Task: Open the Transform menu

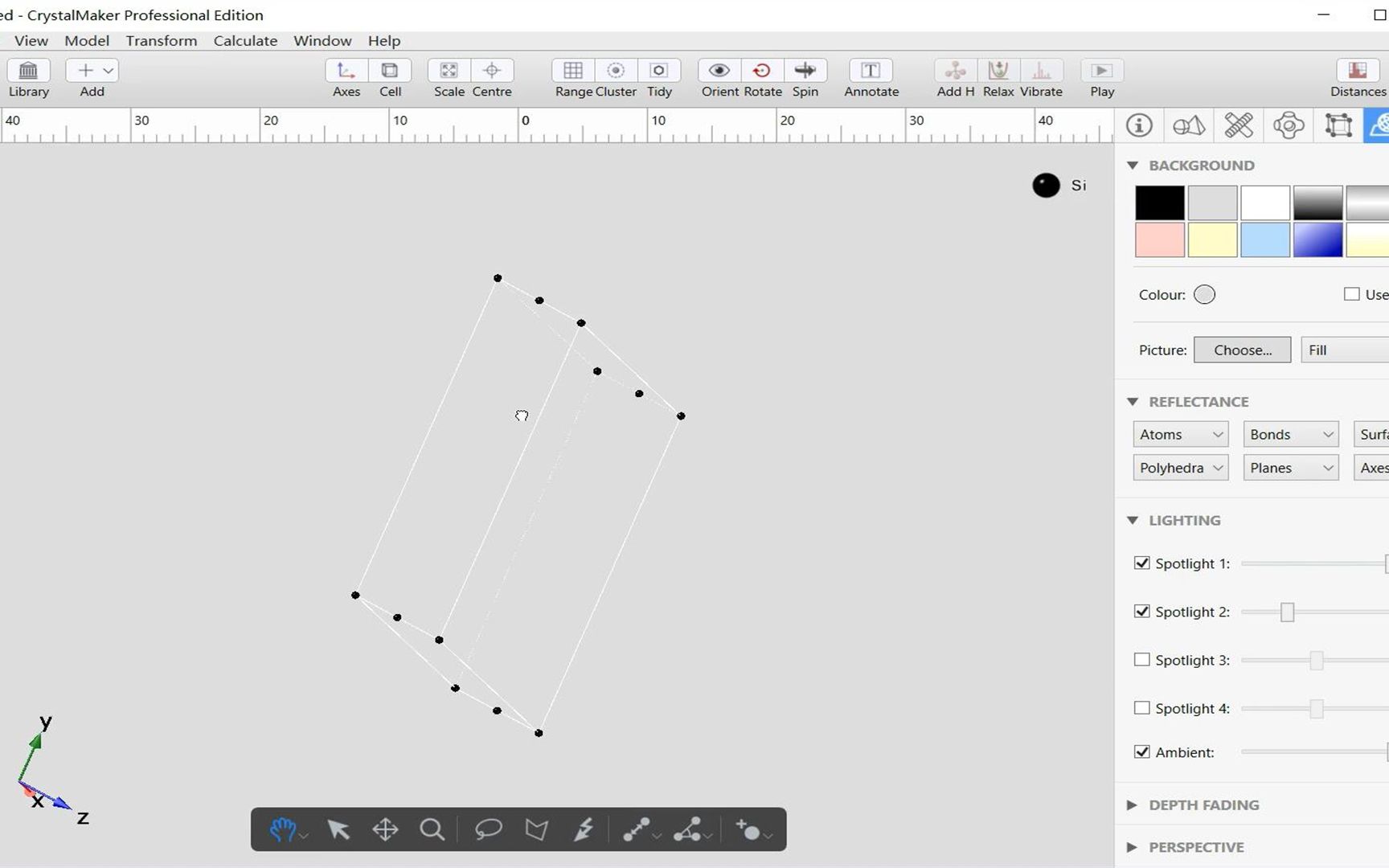Action: coord(161,40)
